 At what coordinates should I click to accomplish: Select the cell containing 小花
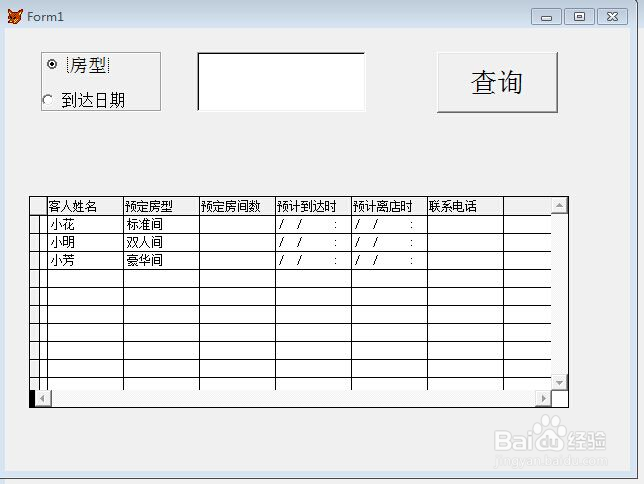(85, 224)
